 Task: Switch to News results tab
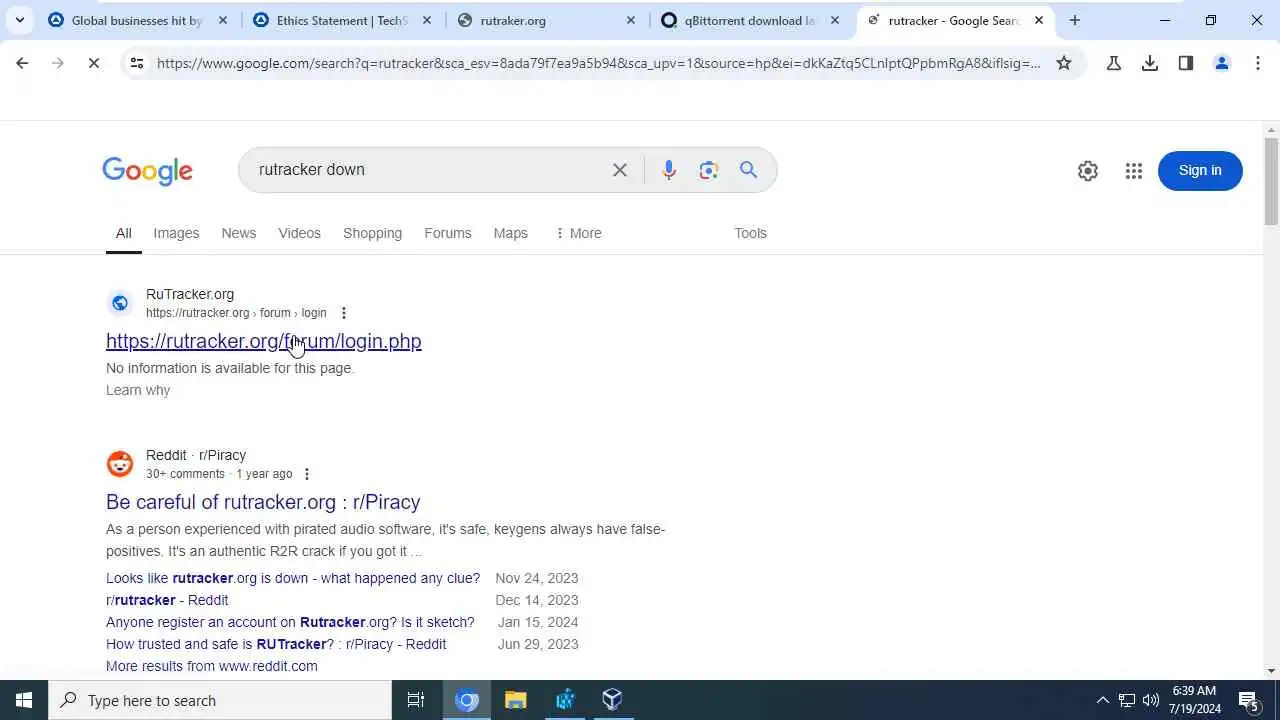click(238, 233)
